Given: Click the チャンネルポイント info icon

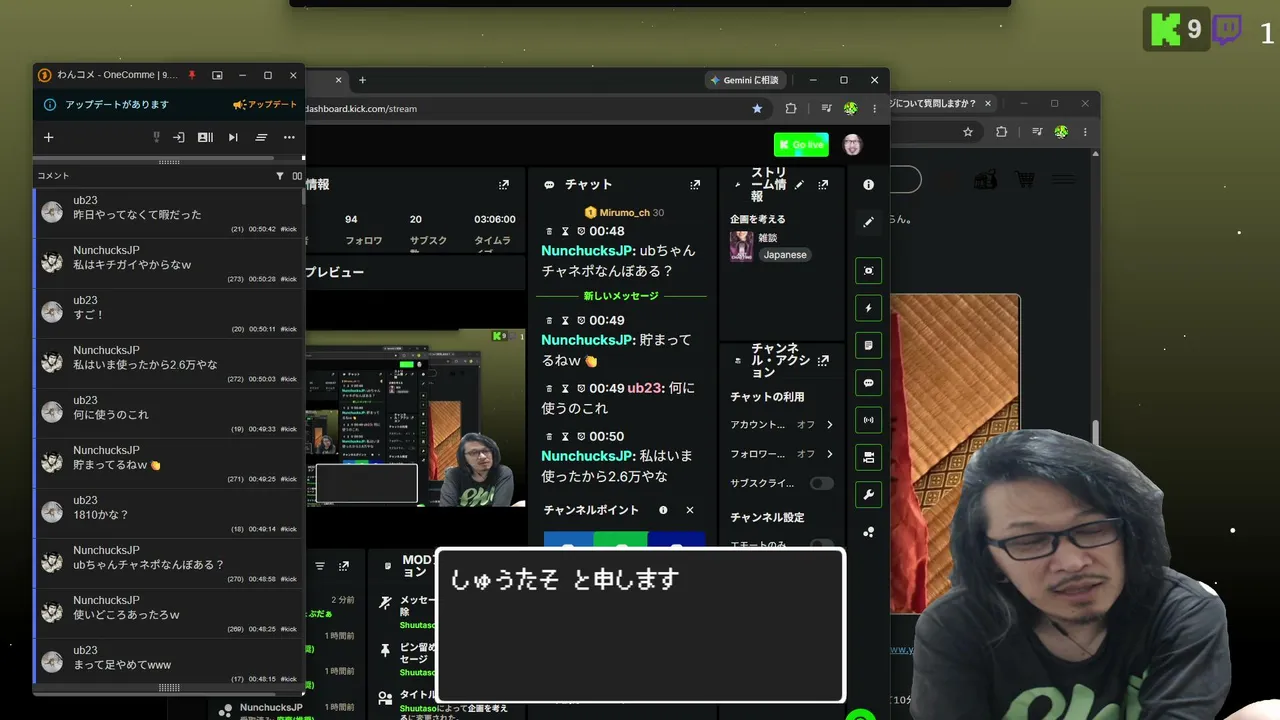Looking at the screenshot, I should click(x=663, y=510).
